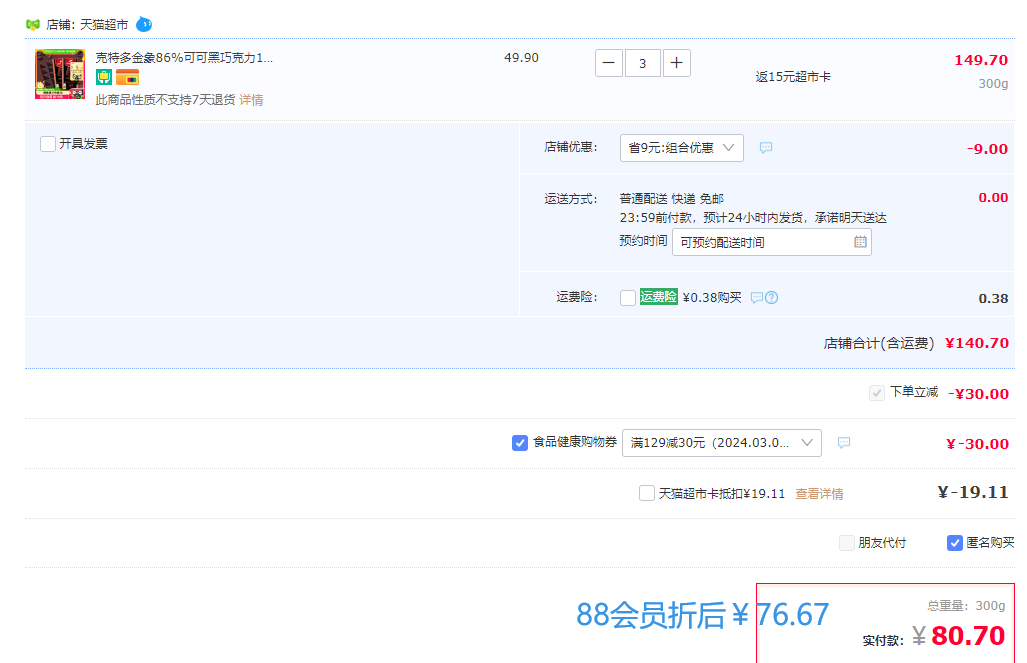Increase quantity with plus button
The height and width of the screenshot is (663, 1027).
coord(677,63)
